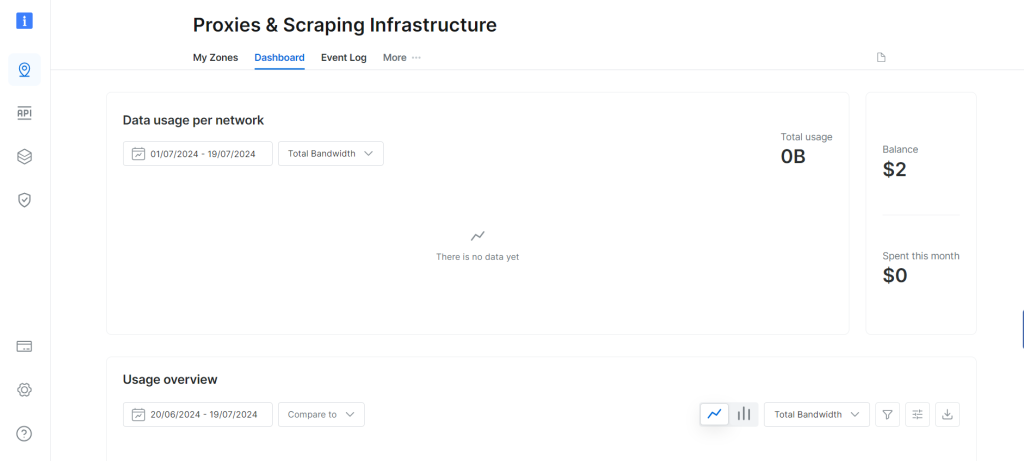Open the API section in sidebar
This screenshot has width=1024, height=461.
tap(25, 113)
